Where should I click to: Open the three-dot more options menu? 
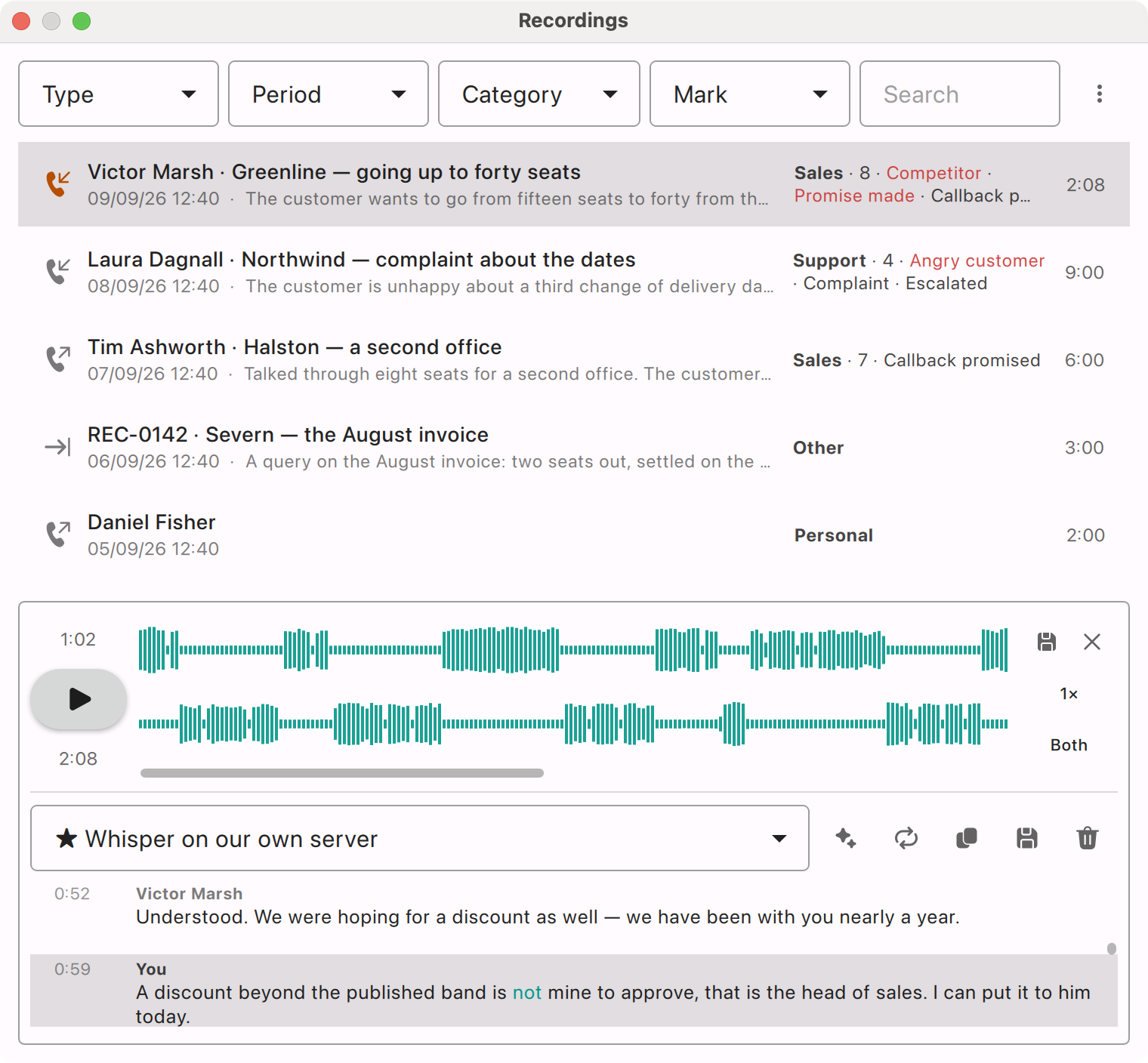point(1100,94)
